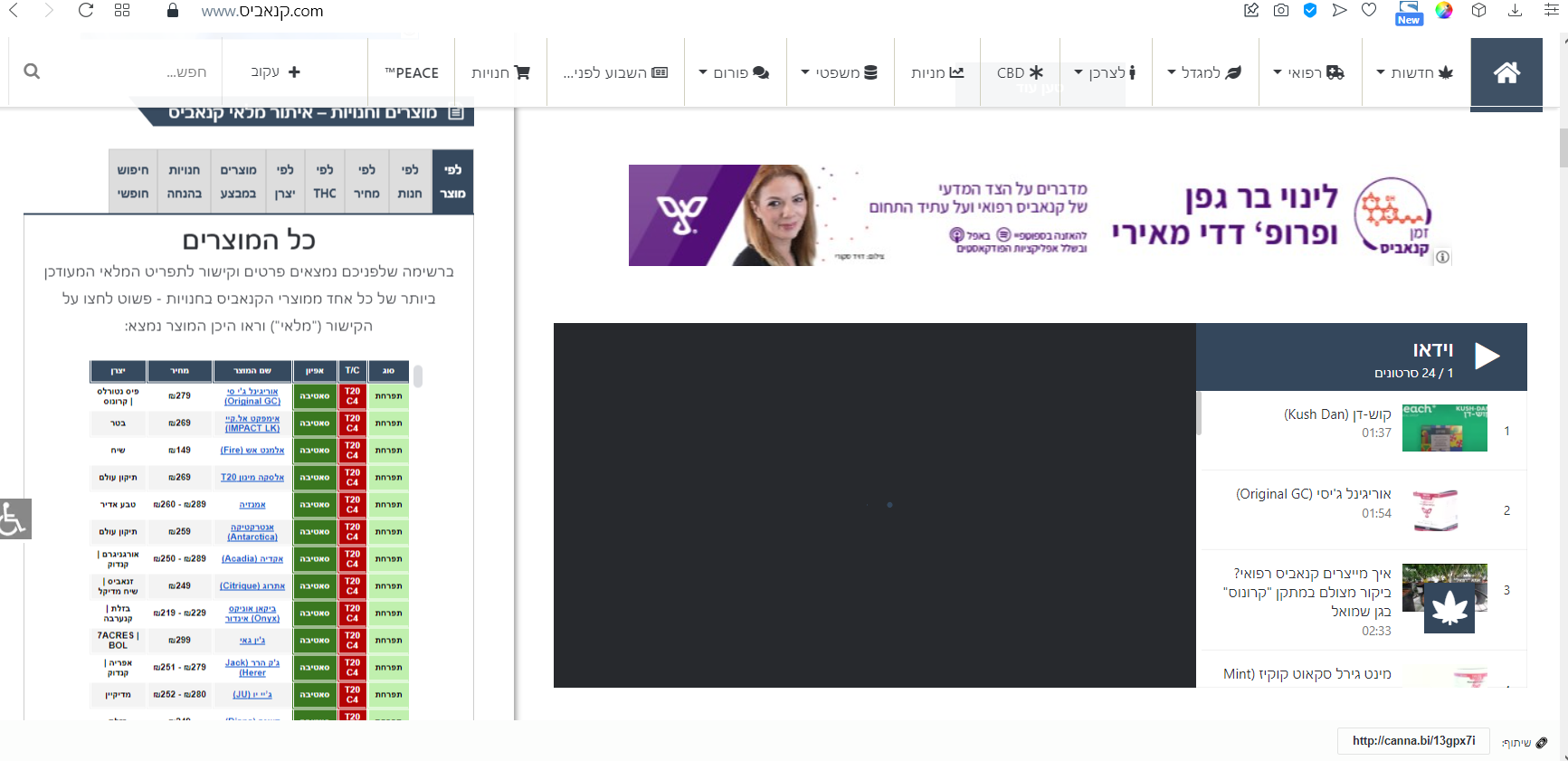This screenshot has height=761, width=1568.
Task: Select the חיפוש חופשי tab
Action: [133, 181]
